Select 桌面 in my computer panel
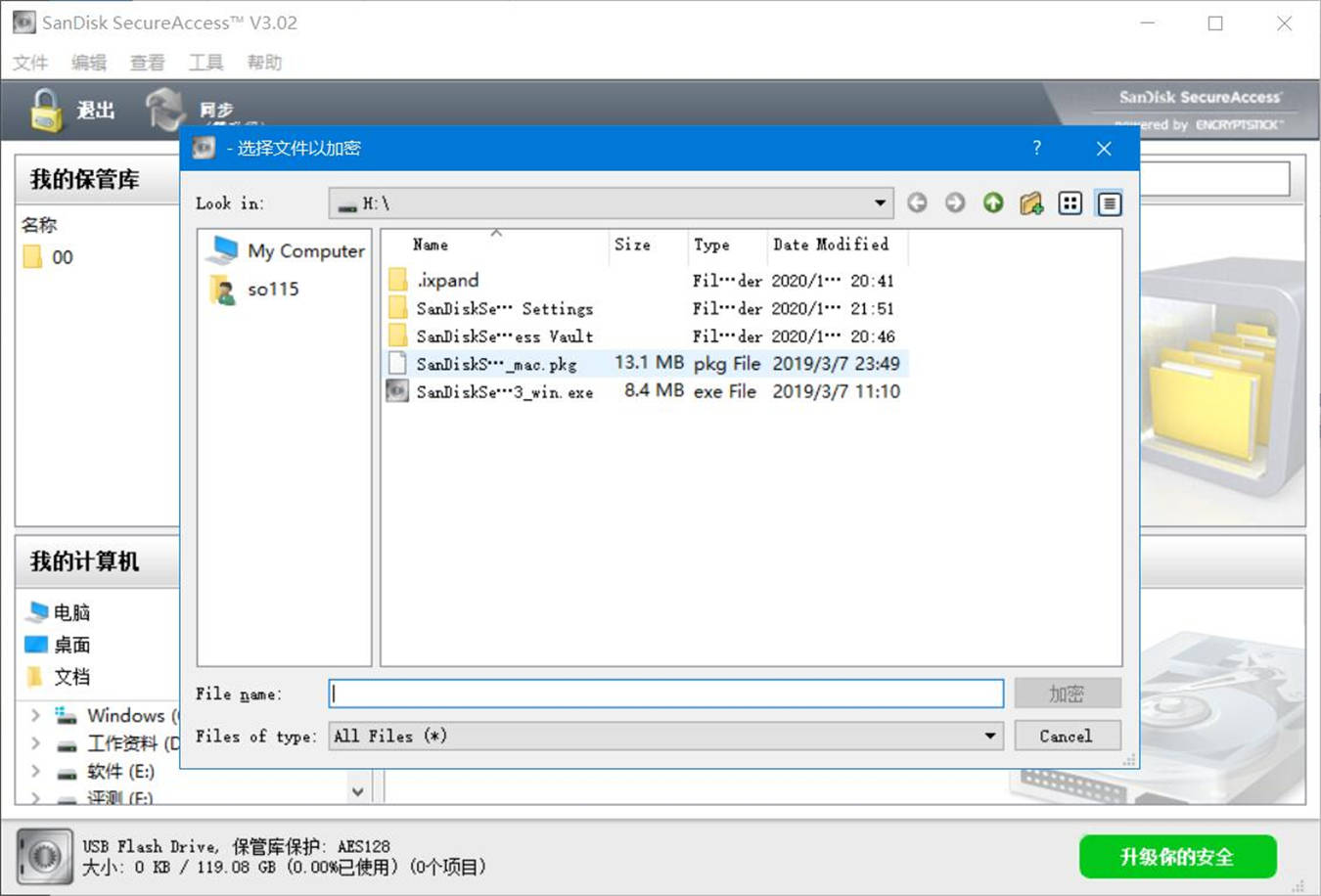Viewport: 1321px width, 896px height. [x=59, y=645]
